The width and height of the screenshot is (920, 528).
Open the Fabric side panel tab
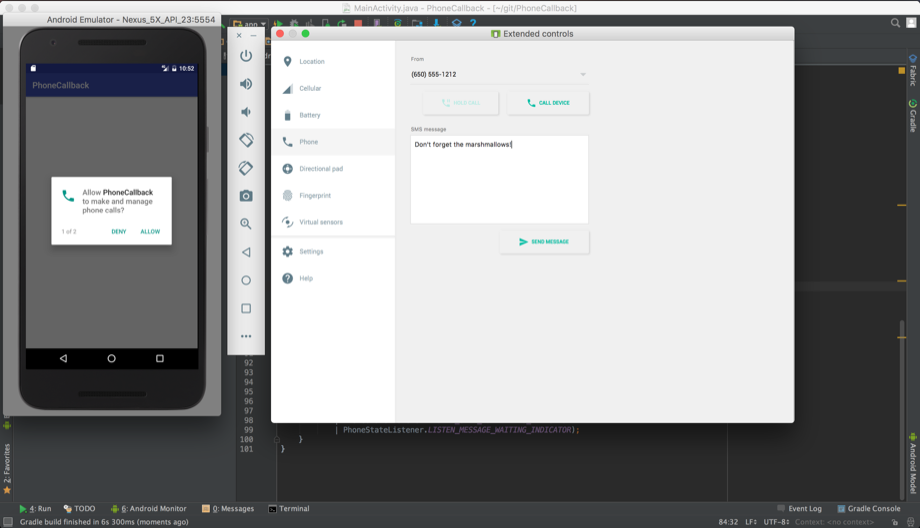913,70
